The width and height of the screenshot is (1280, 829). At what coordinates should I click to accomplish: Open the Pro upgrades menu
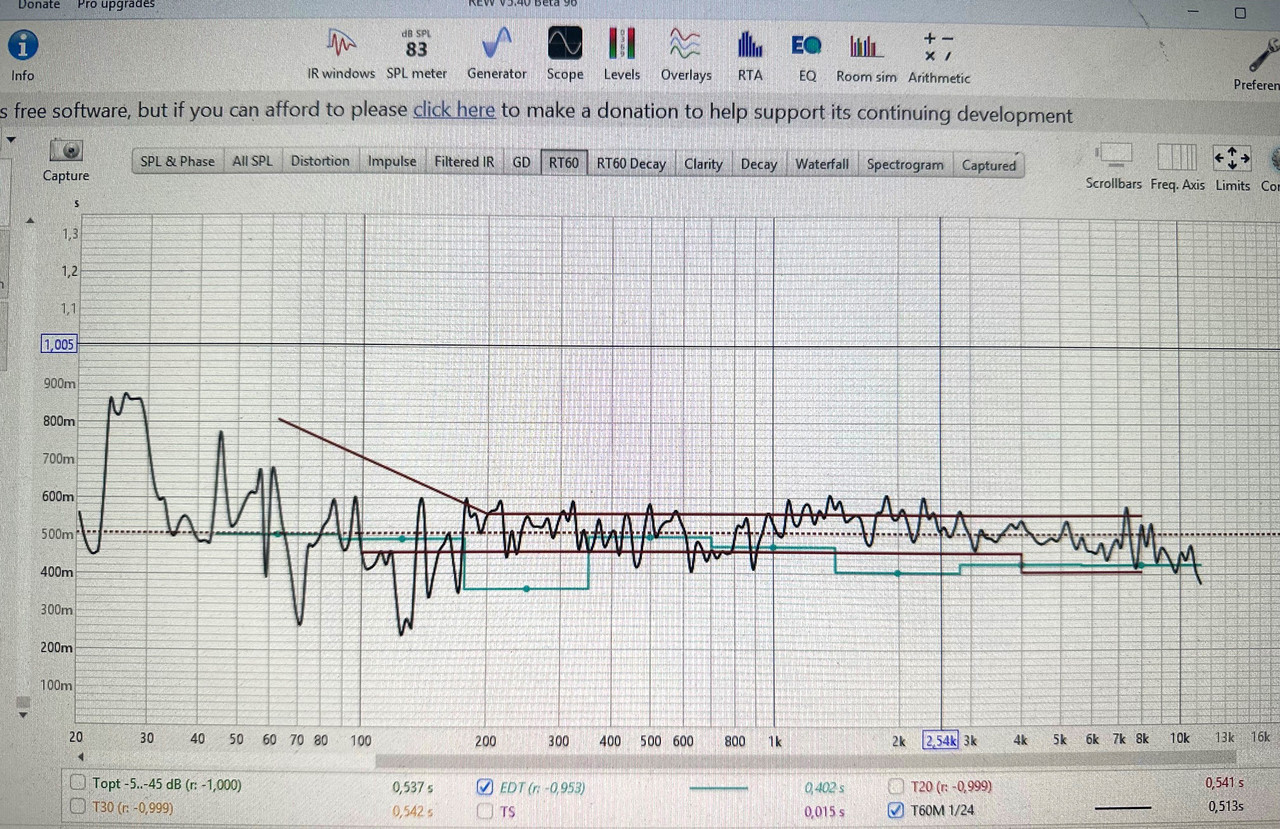coord(116,4)
